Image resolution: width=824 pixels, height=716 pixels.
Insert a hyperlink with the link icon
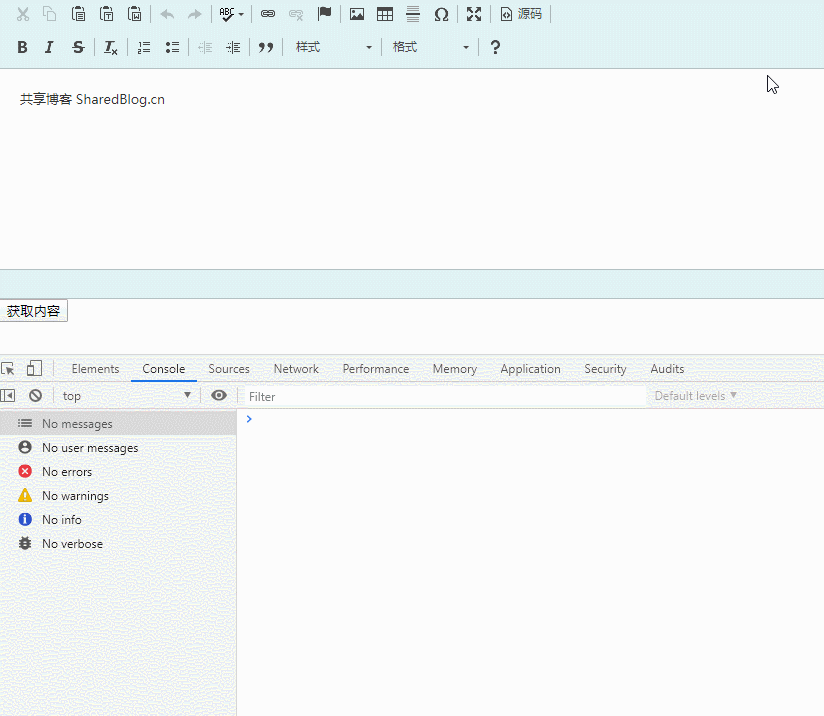[268, 14]
